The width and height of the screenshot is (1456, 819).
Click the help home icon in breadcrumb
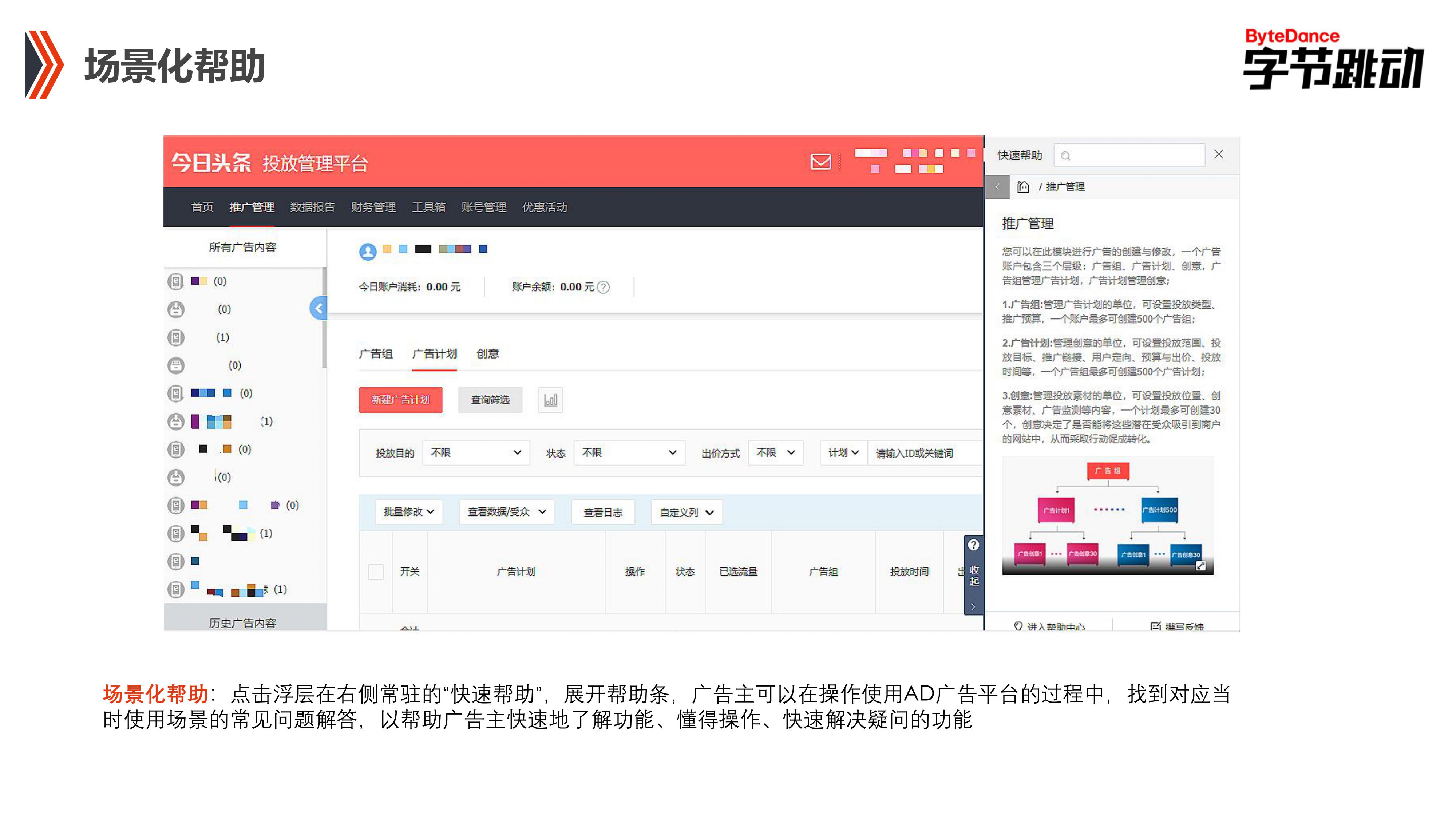pyautogui.click(x=1023, y=186)
